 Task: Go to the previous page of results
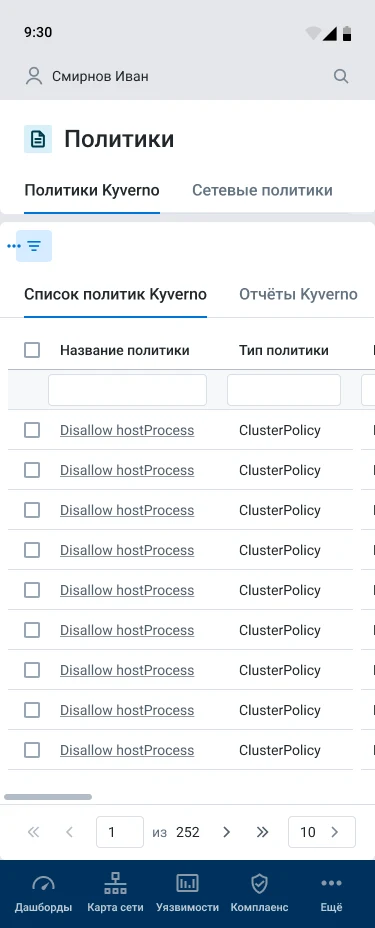pos(69,832)
